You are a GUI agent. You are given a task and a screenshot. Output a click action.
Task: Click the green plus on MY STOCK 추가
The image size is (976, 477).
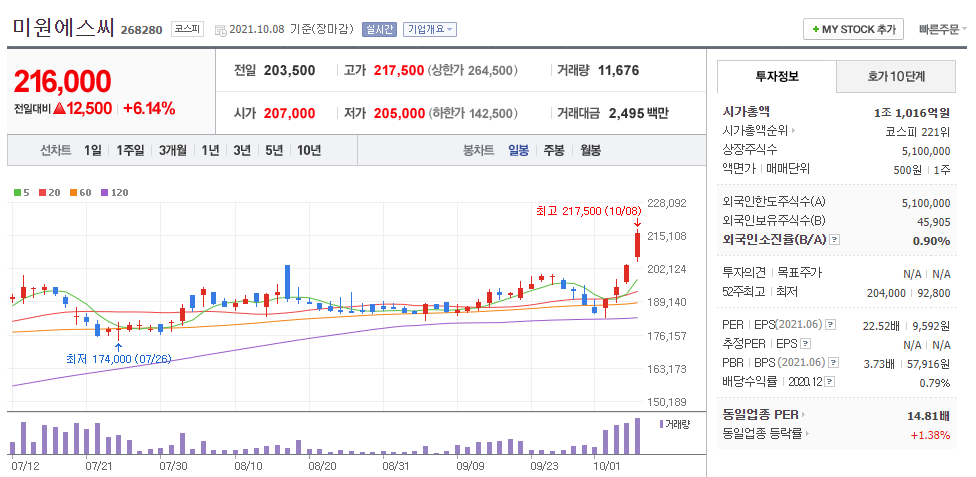click(x=816, y=29)
